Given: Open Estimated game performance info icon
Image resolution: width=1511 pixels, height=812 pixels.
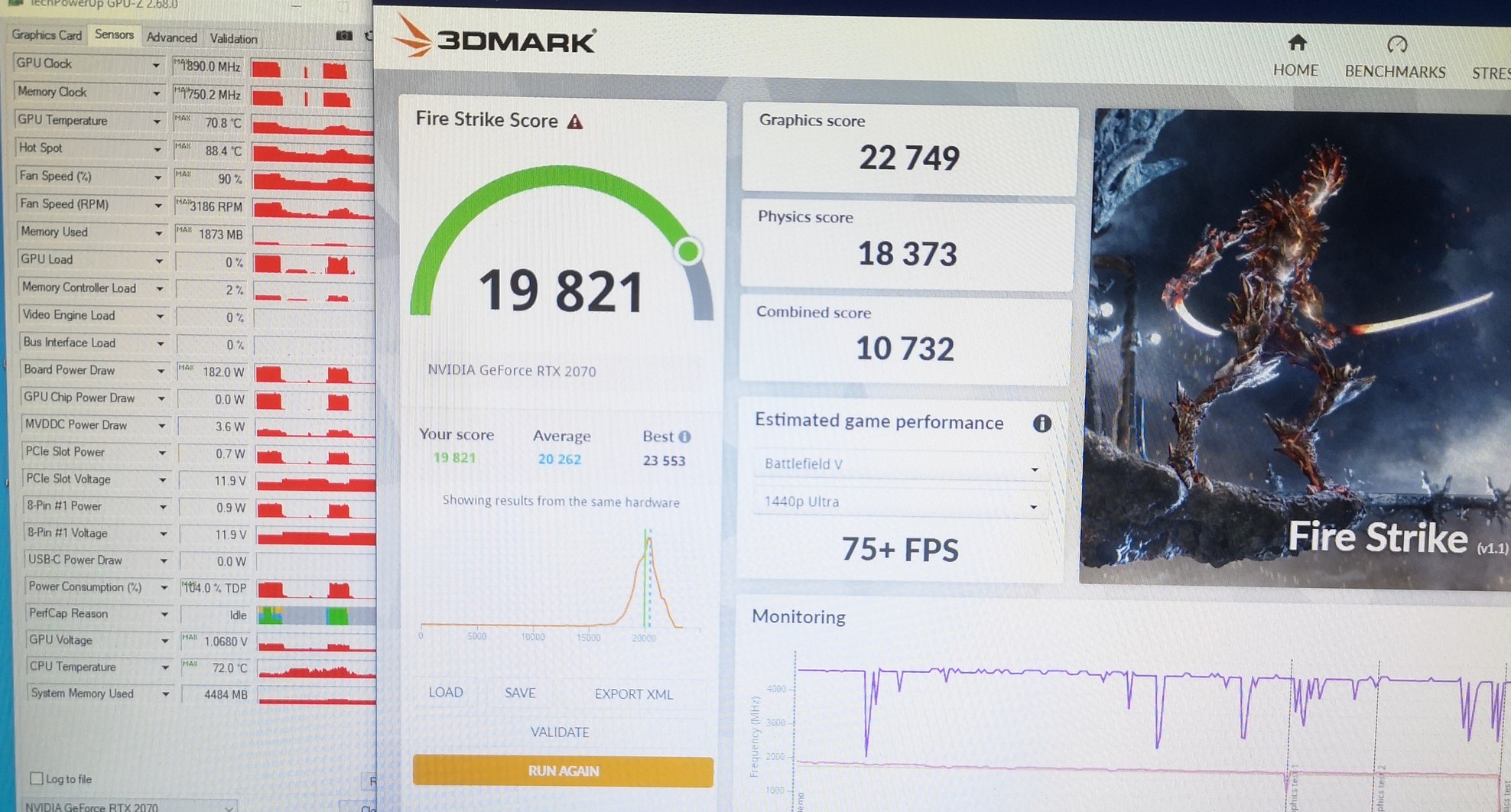Looking at the screenshot, I should [x=1041, y=424].
